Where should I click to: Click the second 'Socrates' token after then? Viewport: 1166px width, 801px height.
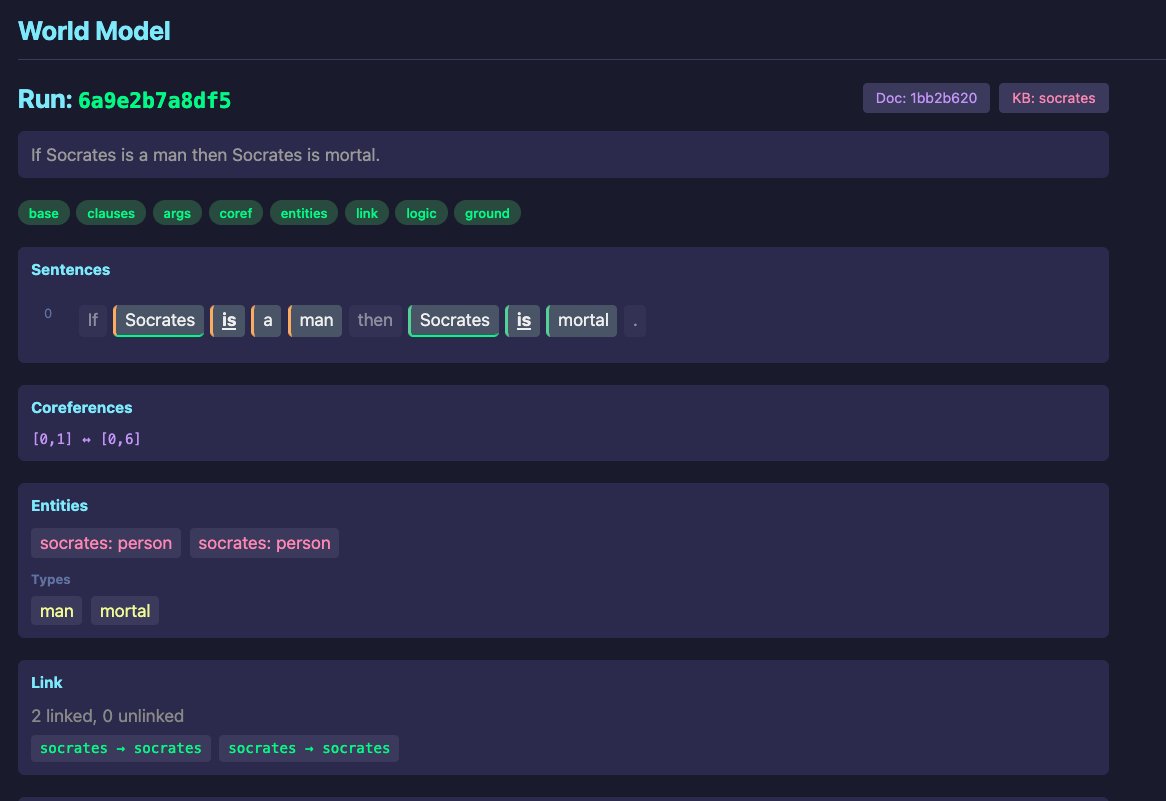click(x=454, y=321)
